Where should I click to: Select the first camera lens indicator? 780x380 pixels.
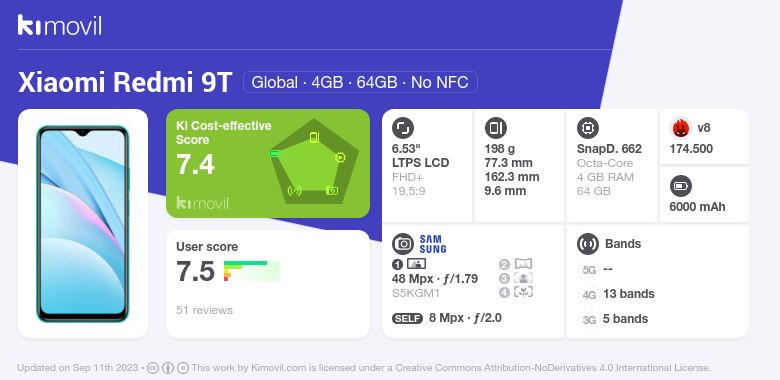pos(409,264)
